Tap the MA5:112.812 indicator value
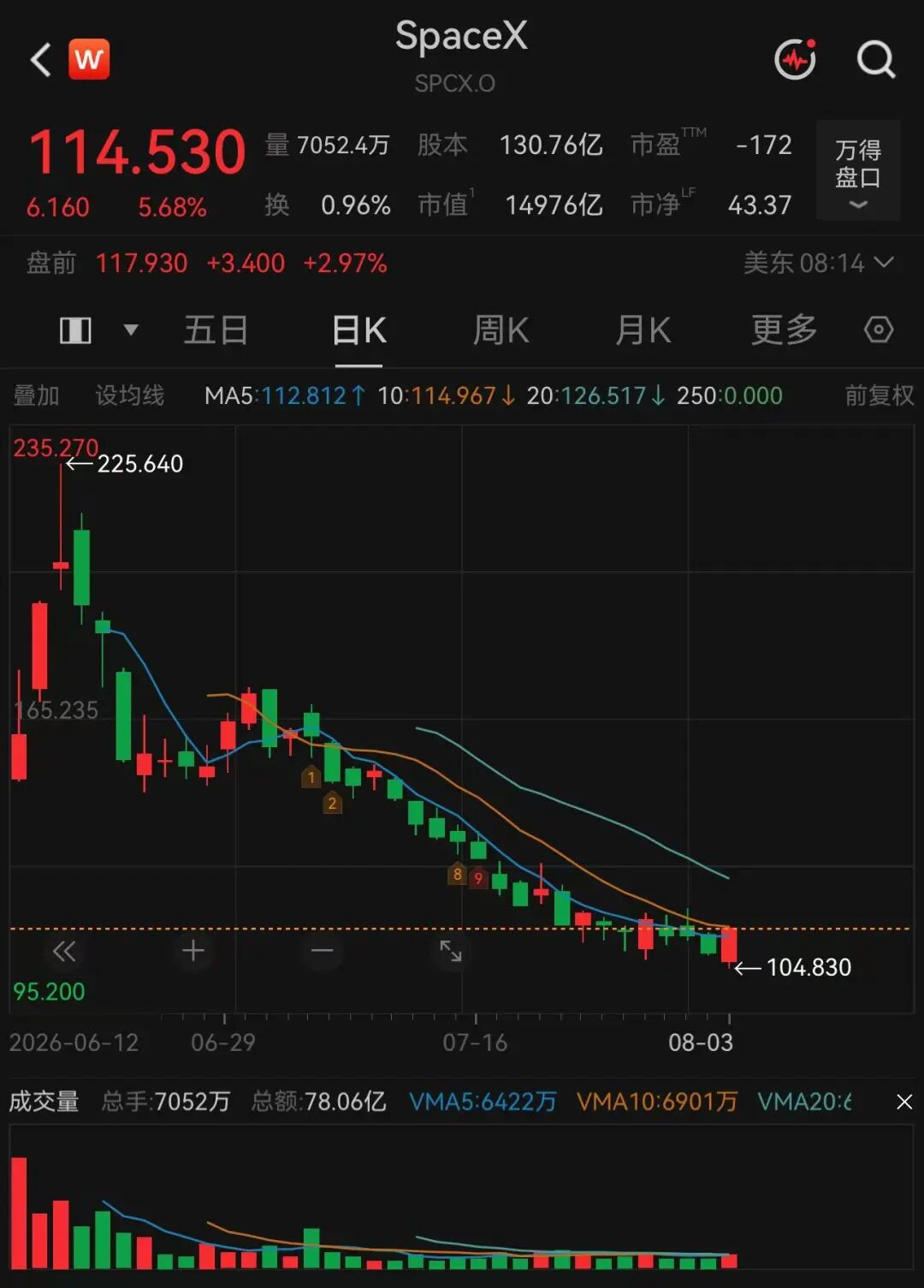924x1288 pixels. point(285,395)
